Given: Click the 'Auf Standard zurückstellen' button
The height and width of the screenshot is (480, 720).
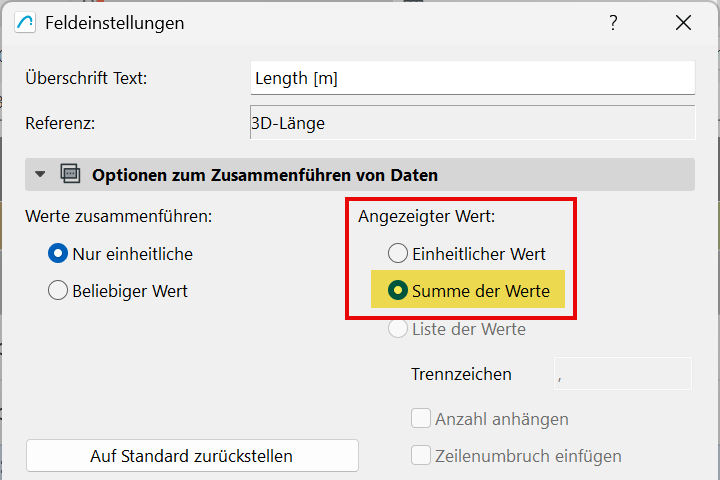Looking at the screenshot, I should 191,456.
